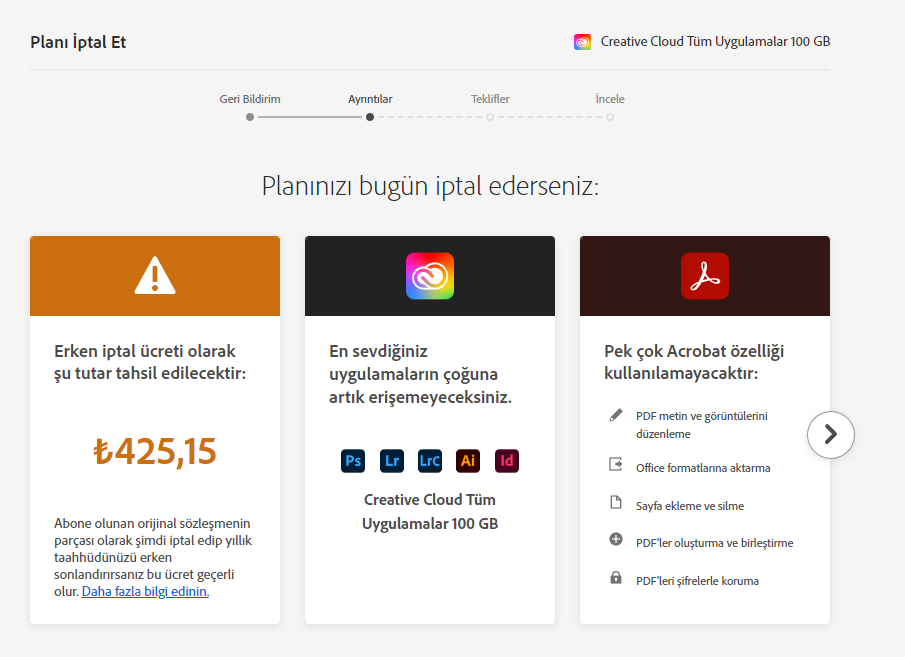Click the Geri Bildirim progress dot

[250, 117]
